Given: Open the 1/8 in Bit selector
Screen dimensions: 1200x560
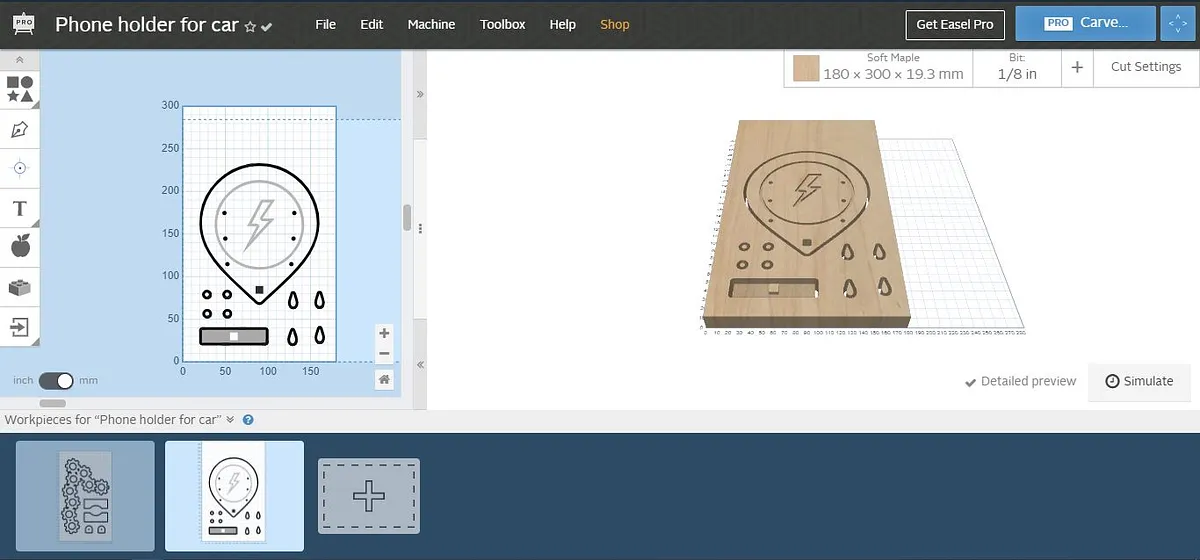Looking at the screenshot, I should click(x=1017, y=67).
